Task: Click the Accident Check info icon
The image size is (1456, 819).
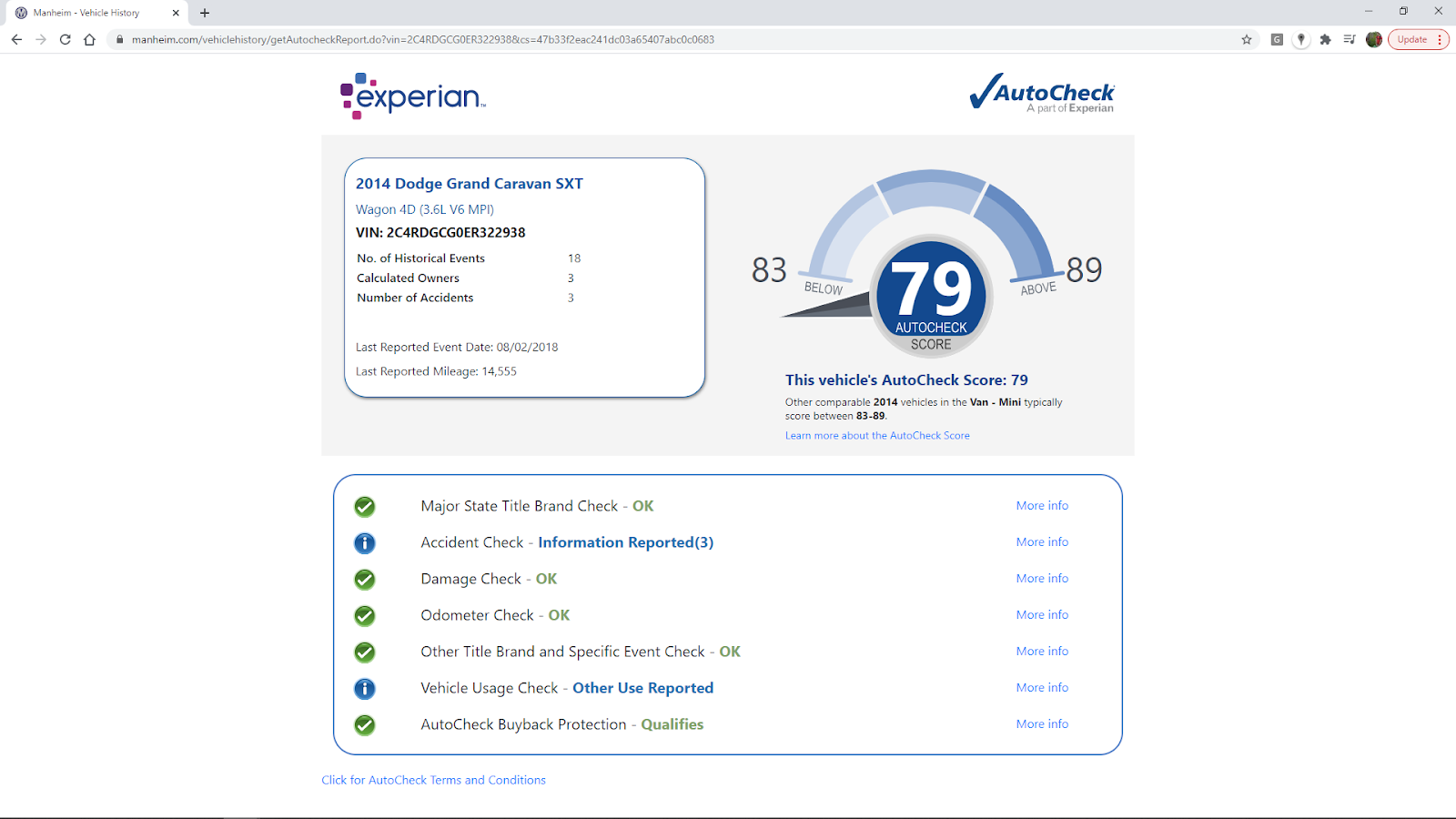Action: coord(365,542)
